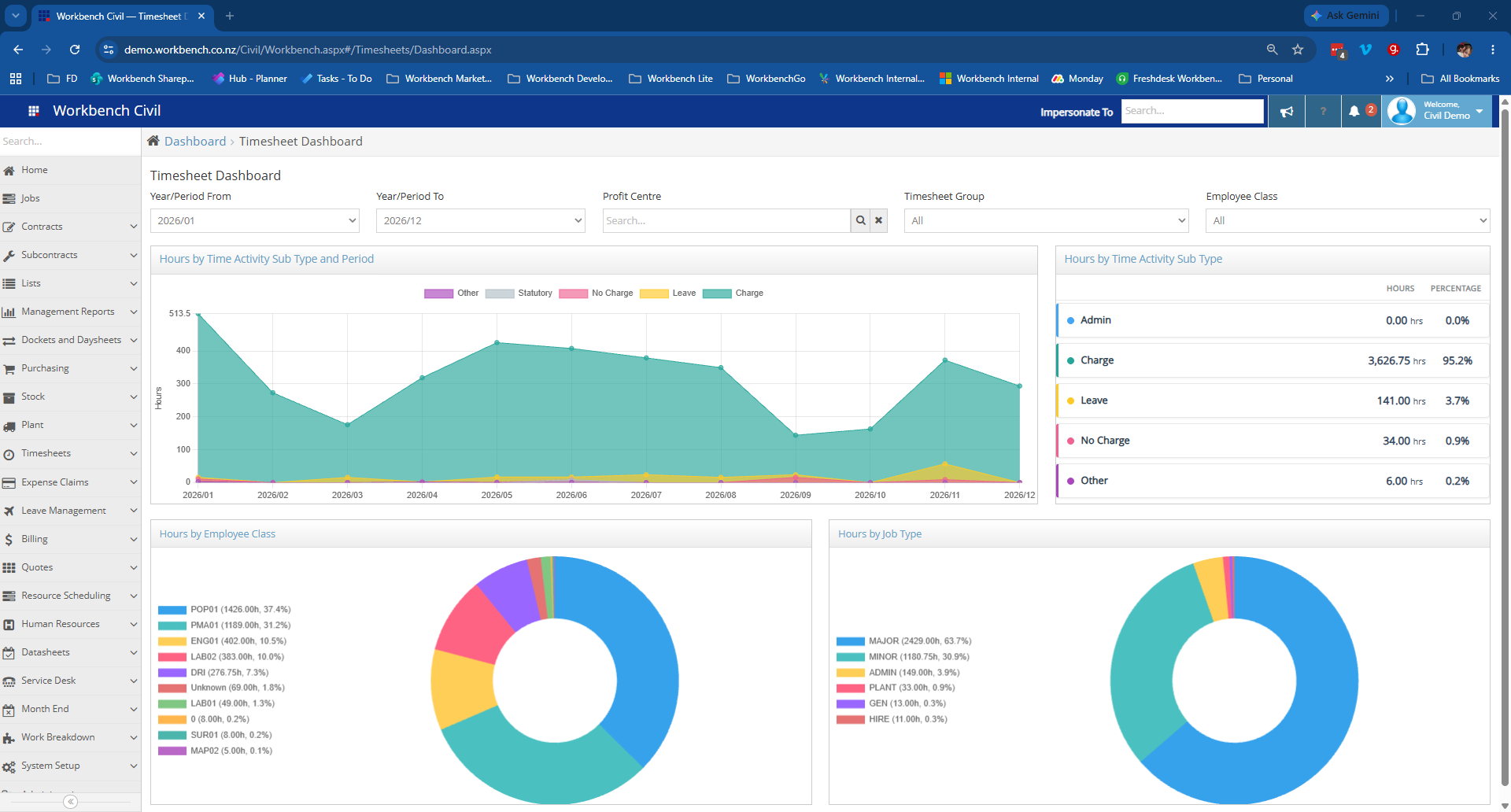Click the Ask Gemini button
This screenshot has height=812, width=1511.
pos(1345,16)
